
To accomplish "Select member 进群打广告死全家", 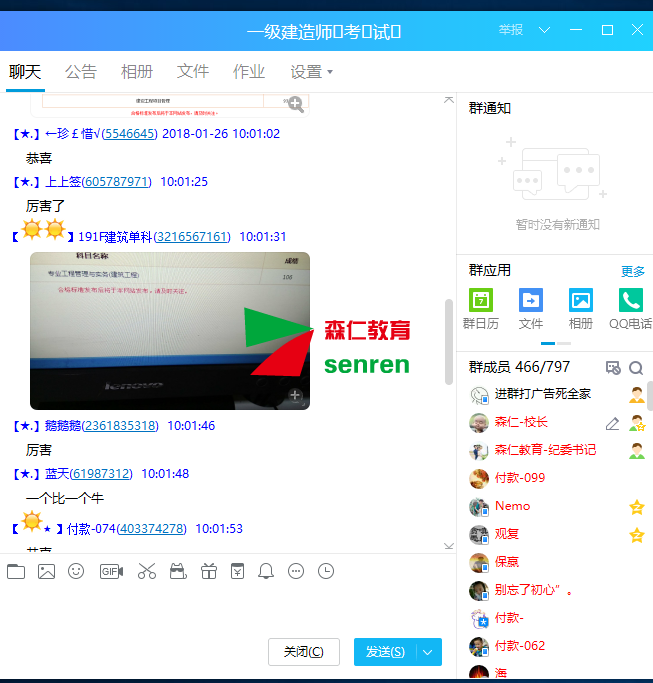I will click(x=542, y=394).
